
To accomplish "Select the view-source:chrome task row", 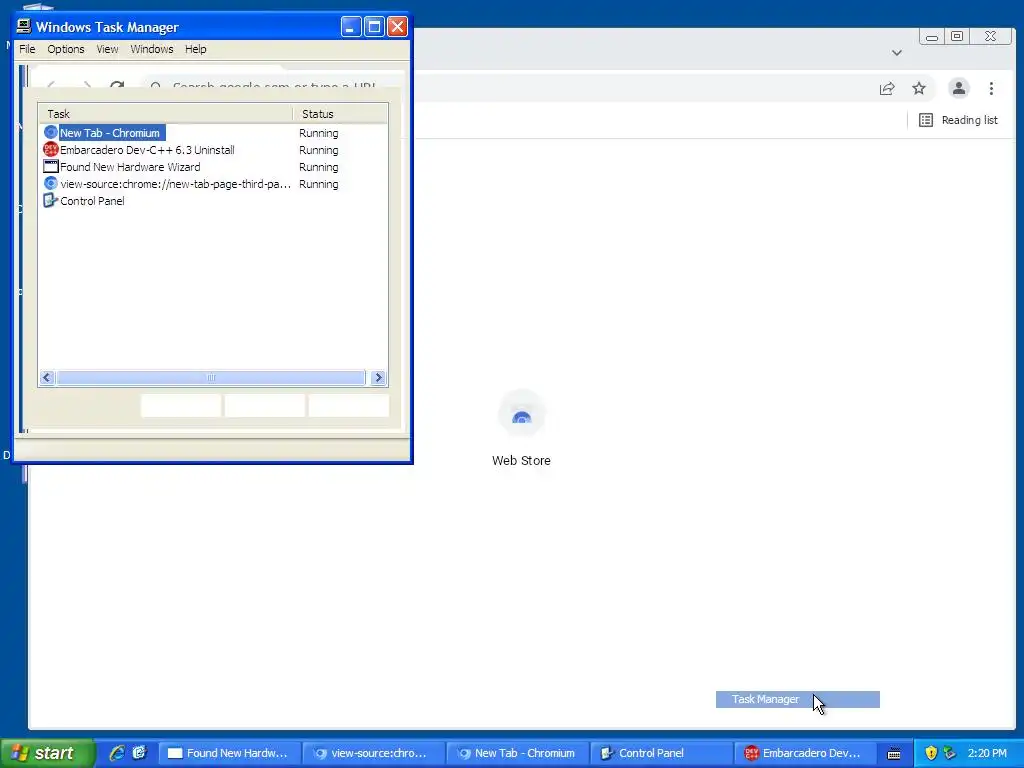I will pos(213,184).
